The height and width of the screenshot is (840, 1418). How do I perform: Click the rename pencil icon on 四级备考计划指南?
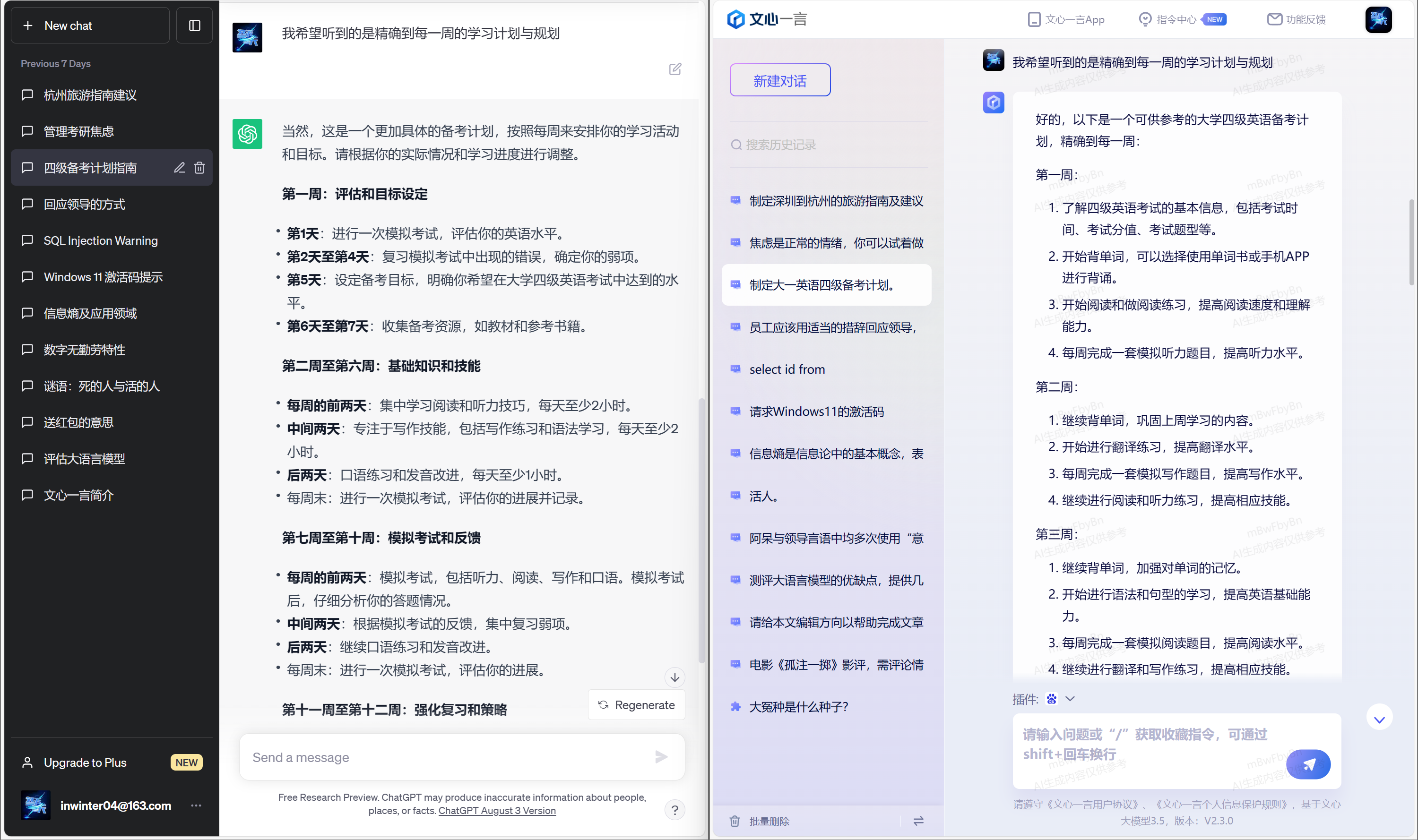pos(179,168)
